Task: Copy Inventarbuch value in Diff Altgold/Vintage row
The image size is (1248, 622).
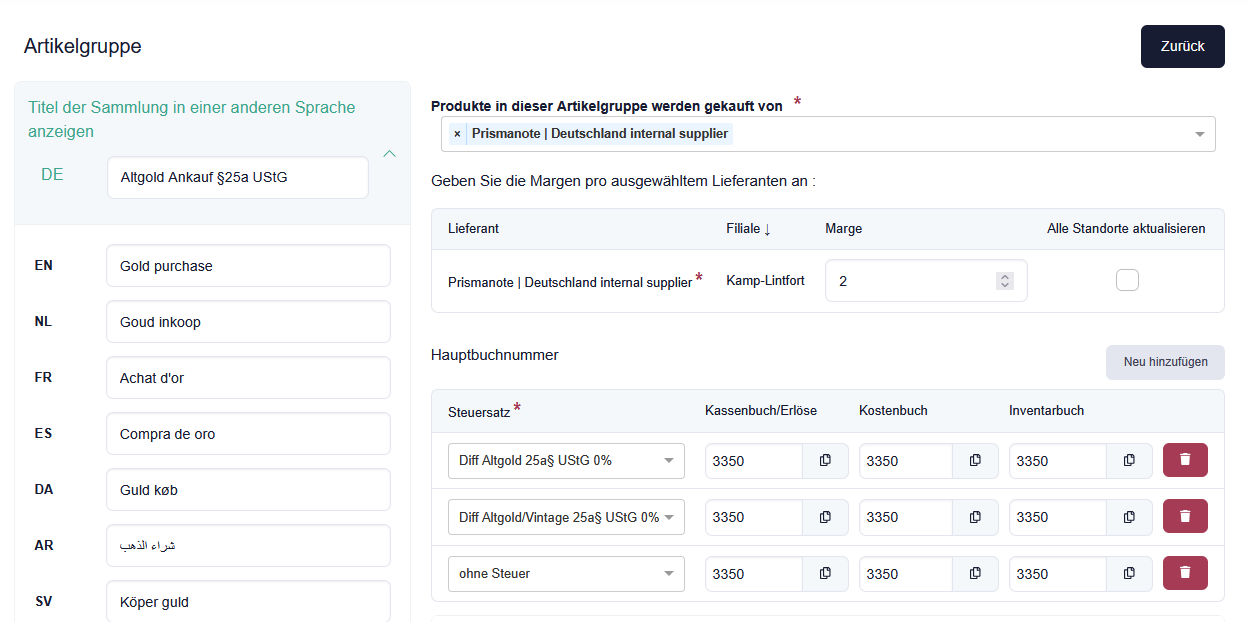Action: pos(1129,517)
